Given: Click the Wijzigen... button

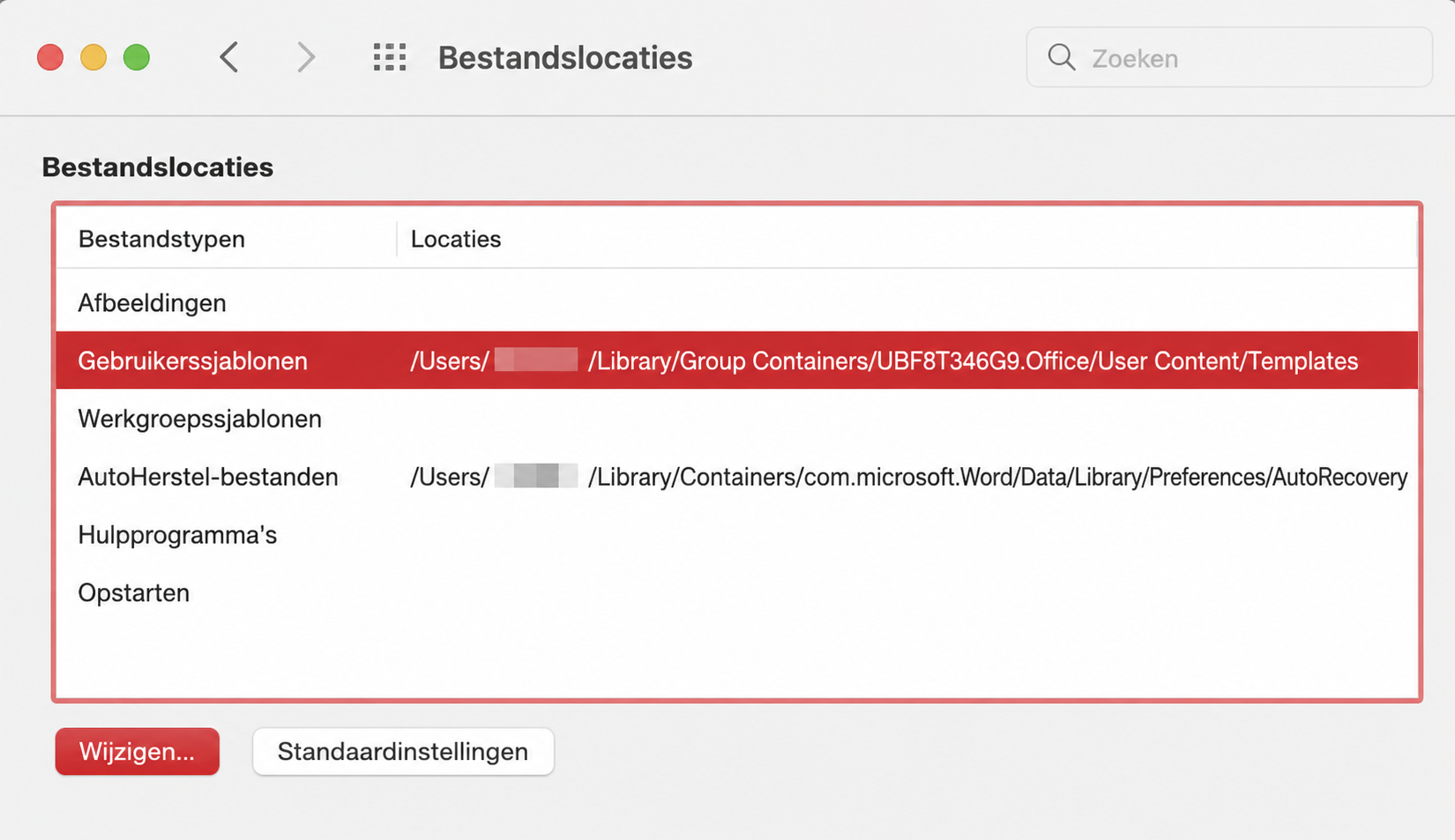Looking at the screenshot, I should point(138,752).
